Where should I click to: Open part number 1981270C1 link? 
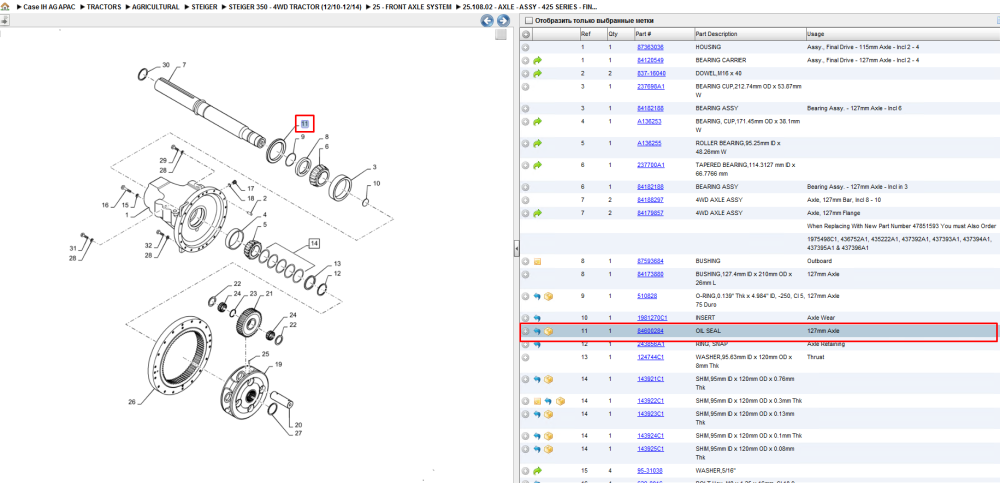click(652, 318)
